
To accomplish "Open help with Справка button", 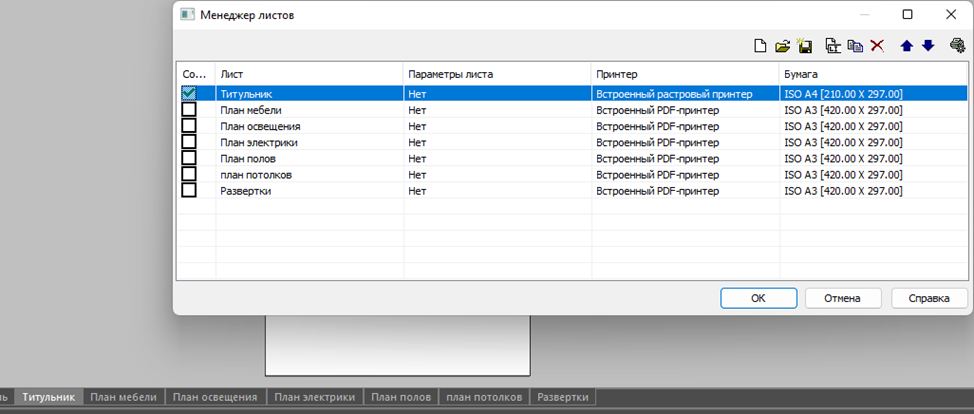I will (928, 298).
